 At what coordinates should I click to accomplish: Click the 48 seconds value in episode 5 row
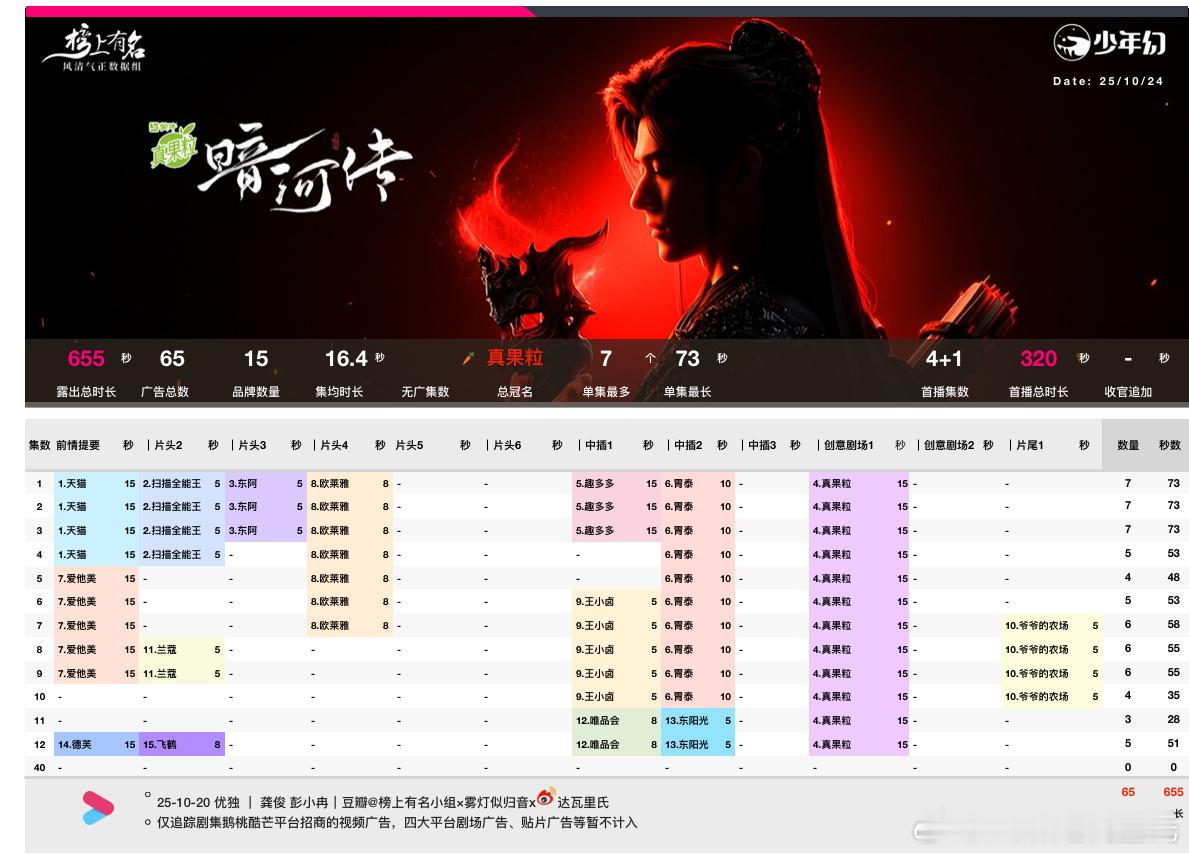[x=1173, y=577]
